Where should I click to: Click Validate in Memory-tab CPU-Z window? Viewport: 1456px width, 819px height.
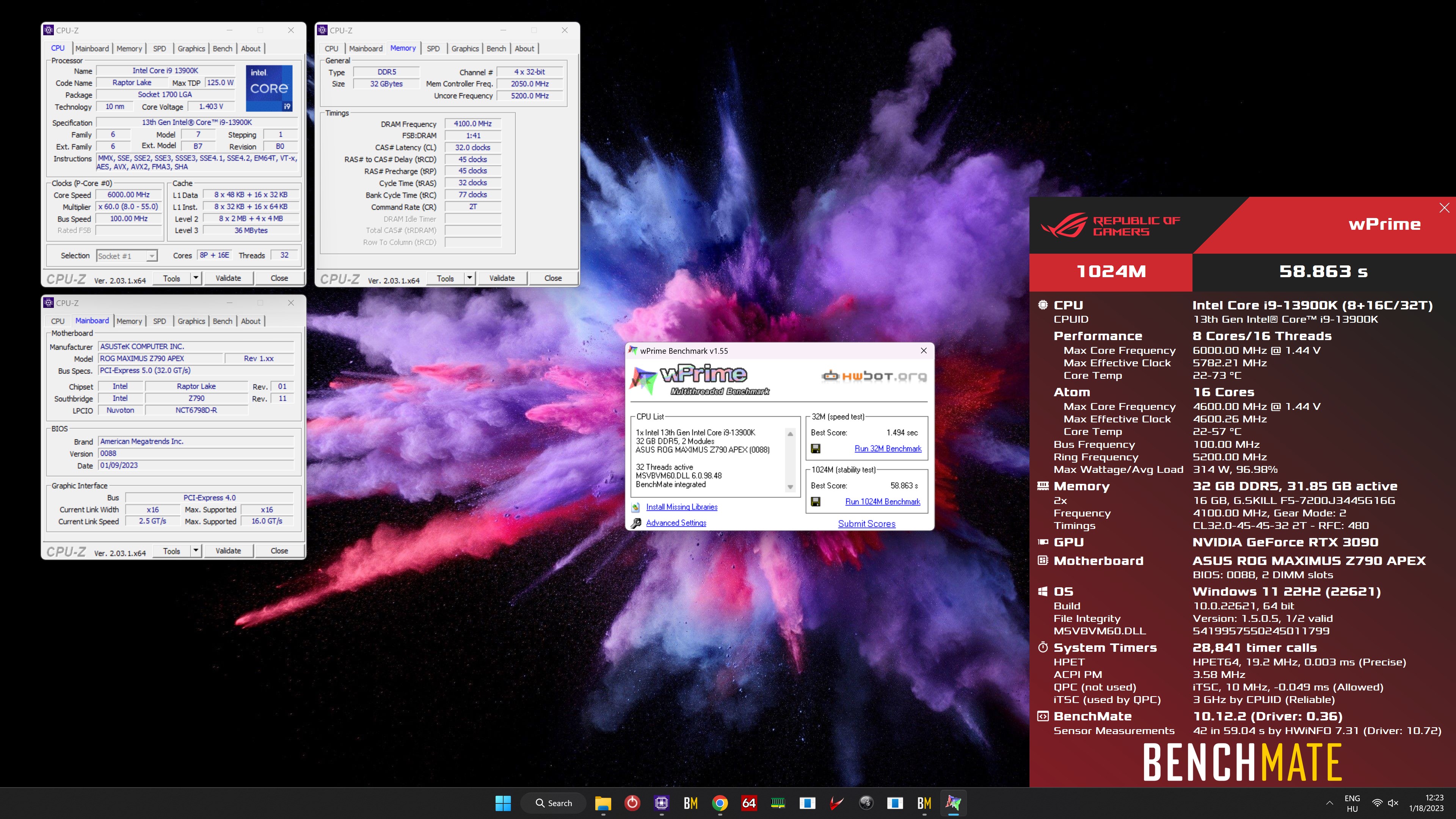coord(502,278)
